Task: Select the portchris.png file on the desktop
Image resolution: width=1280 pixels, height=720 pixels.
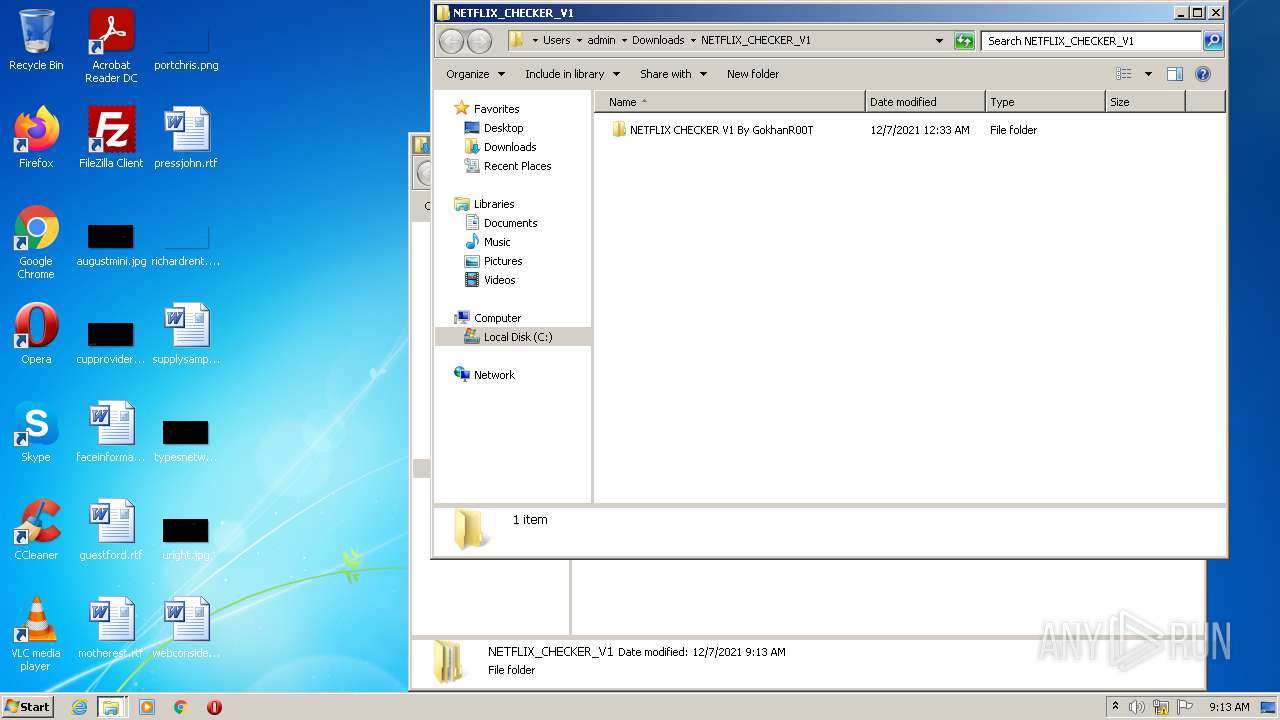Action: 186,46
